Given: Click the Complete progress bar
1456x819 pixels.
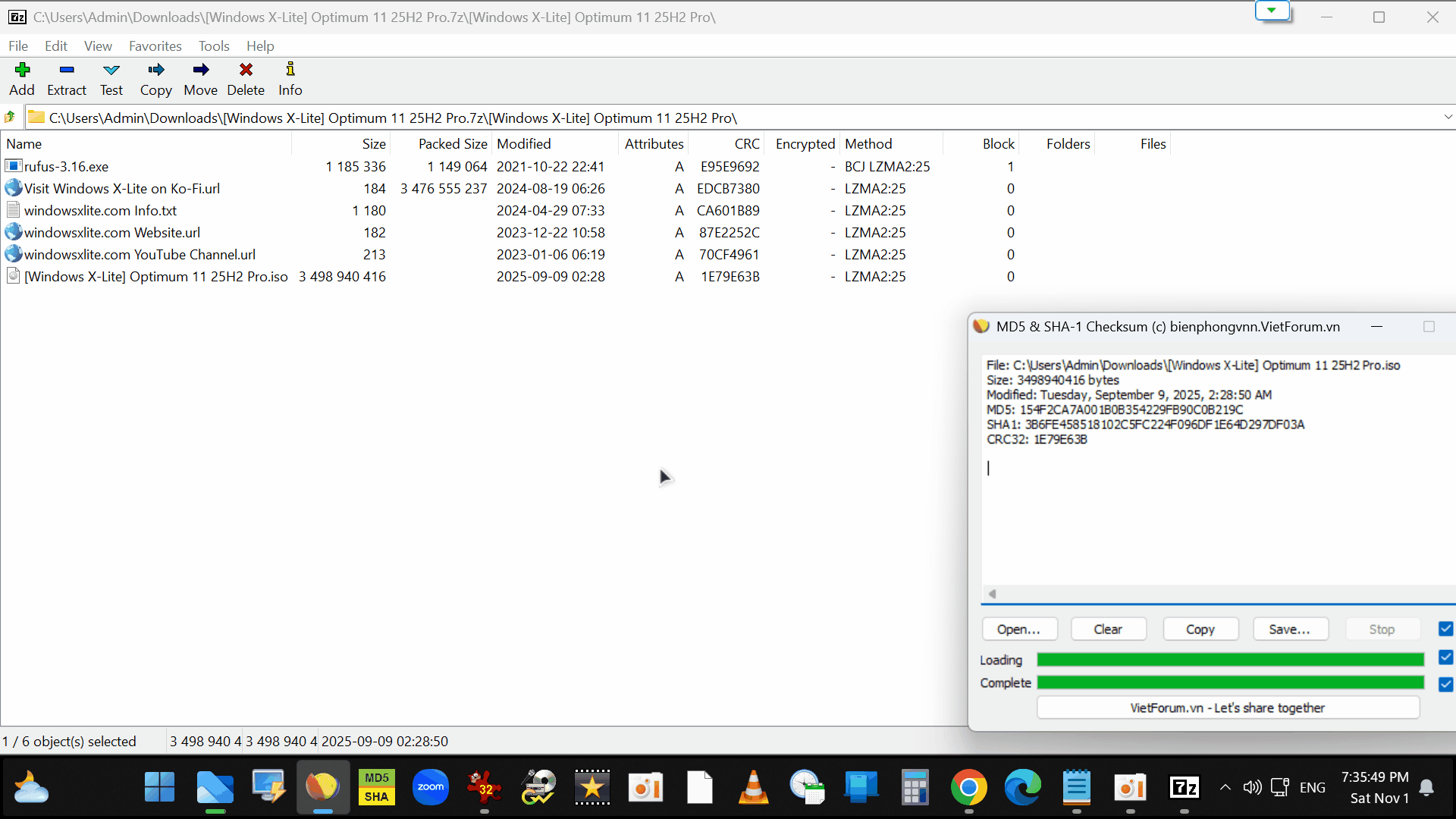Looking at the screenshot, I should (1230, 682).
